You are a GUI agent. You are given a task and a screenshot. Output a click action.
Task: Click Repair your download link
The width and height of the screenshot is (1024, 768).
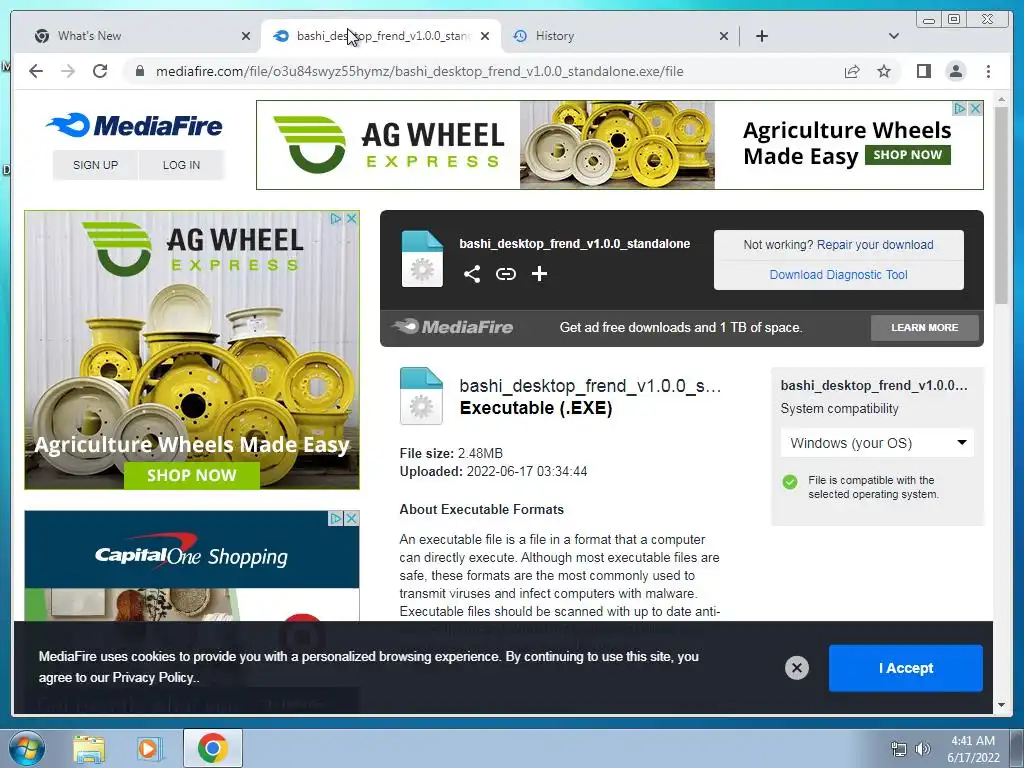pos(875,245)
